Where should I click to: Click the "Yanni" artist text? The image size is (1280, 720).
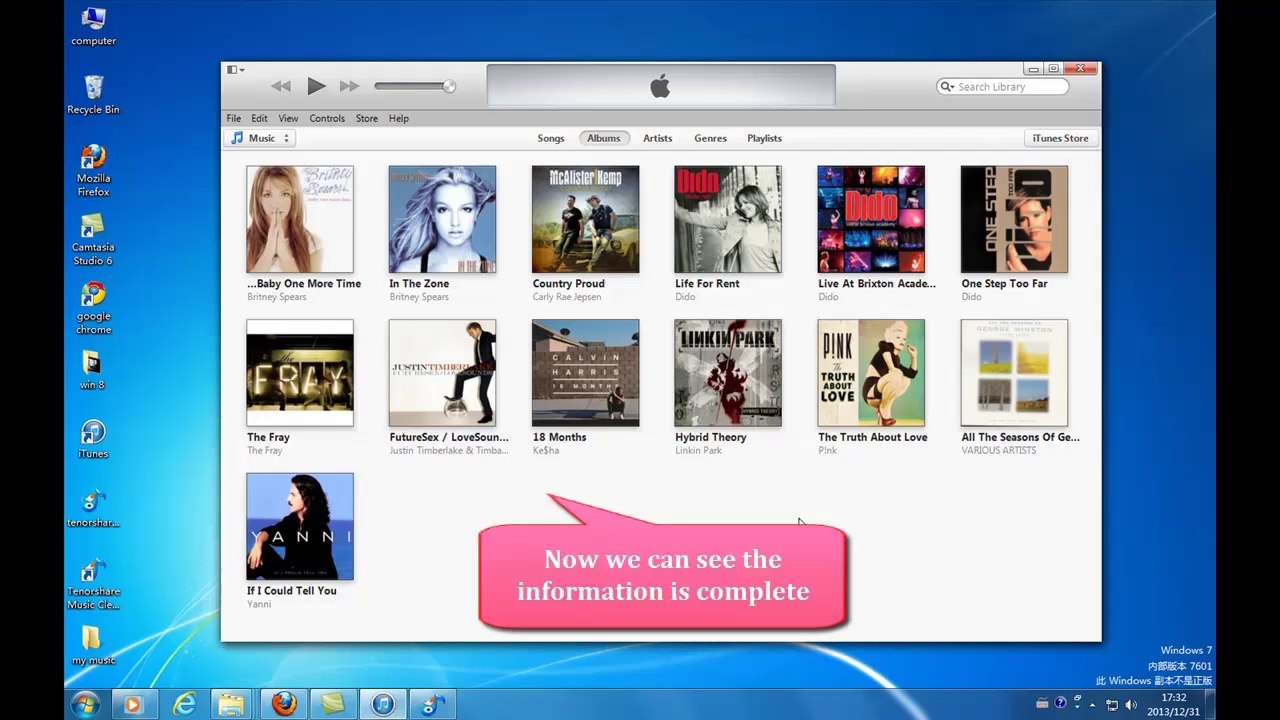(x=259, y=605)
